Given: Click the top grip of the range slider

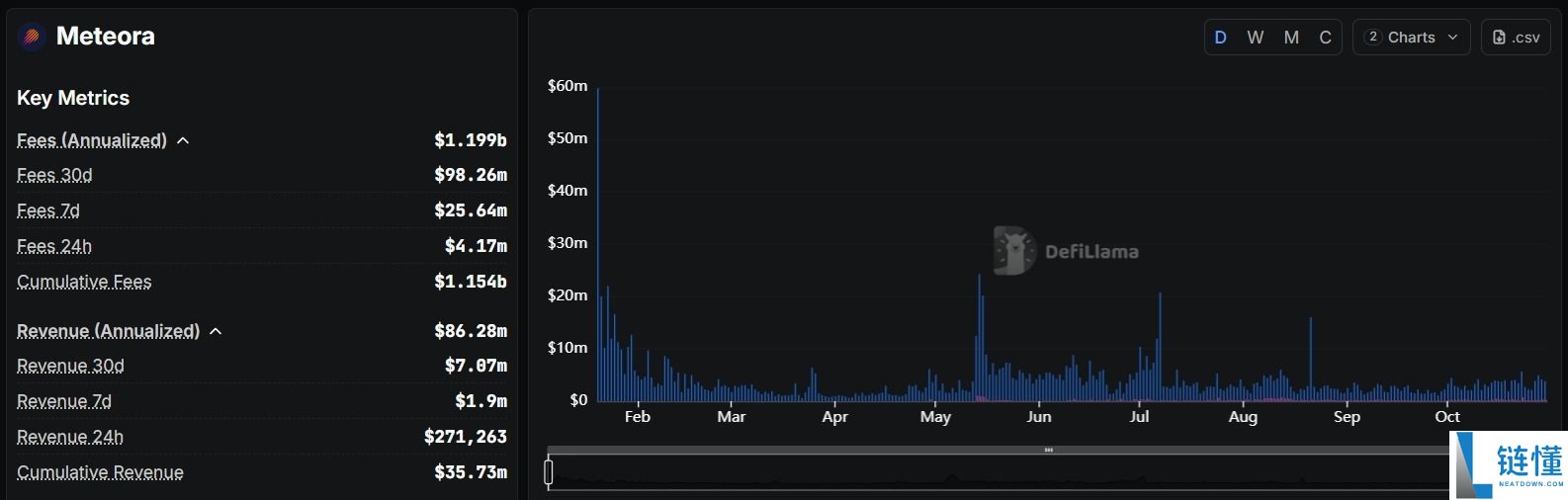Looking at the screenshot, I should tap(1049, 451).
